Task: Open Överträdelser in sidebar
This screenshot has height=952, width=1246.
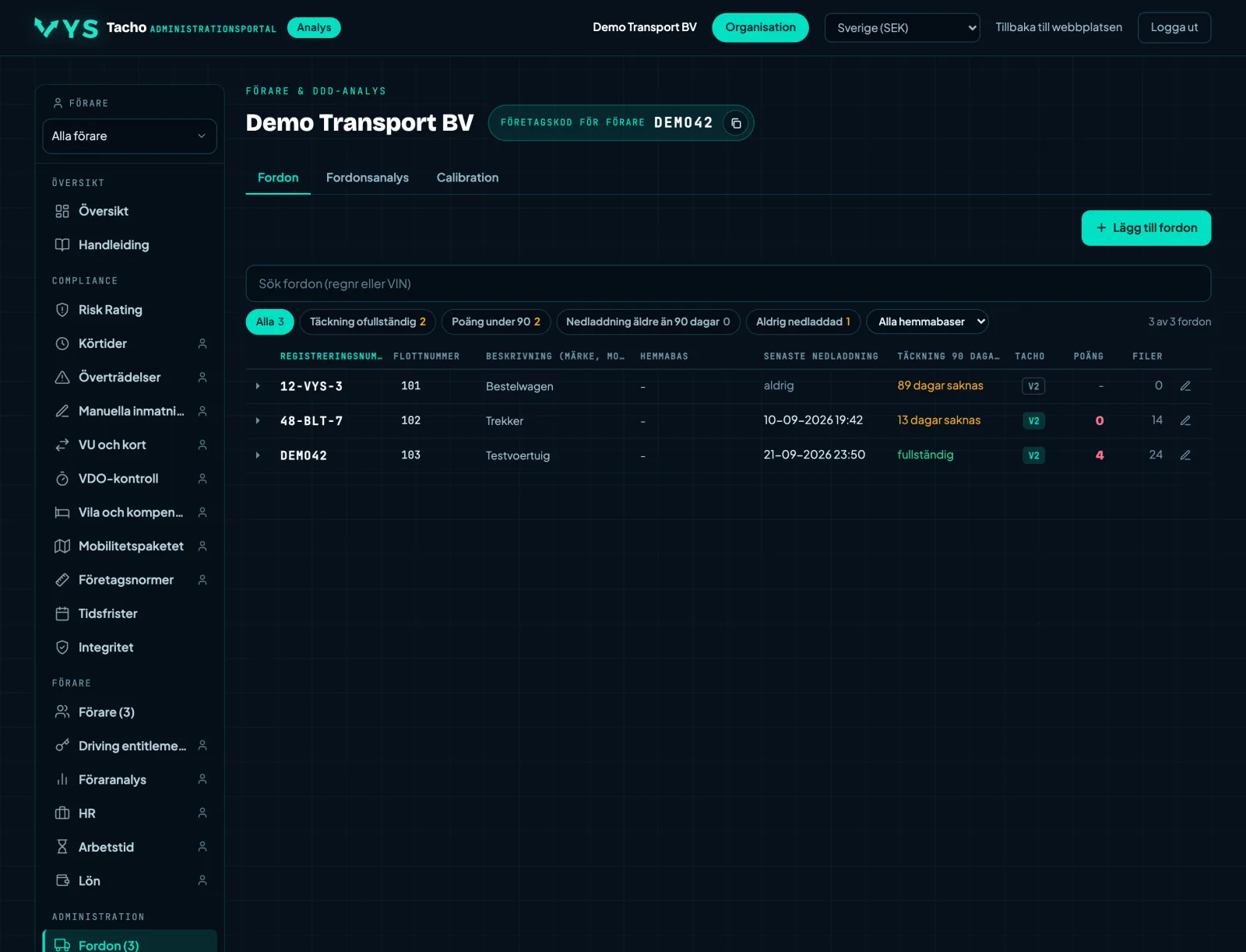Action: coord(129,377)
